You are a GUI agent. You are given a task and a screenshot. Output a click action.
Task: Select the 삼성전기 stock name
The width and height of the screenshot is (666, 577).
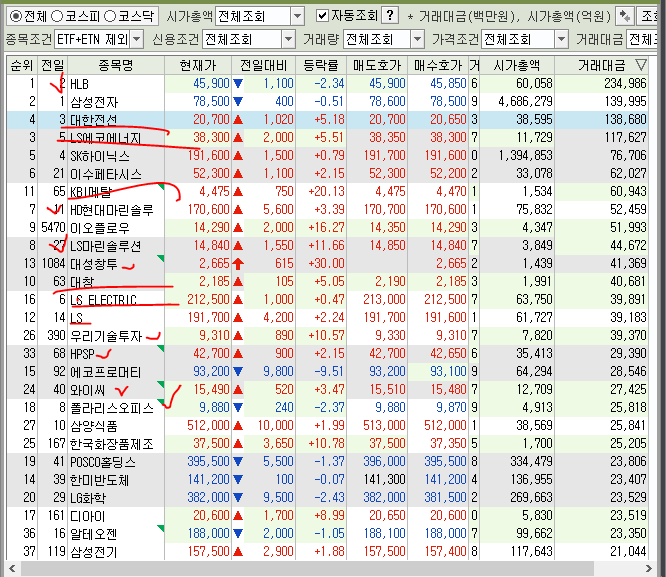click(x=94, y=552)
